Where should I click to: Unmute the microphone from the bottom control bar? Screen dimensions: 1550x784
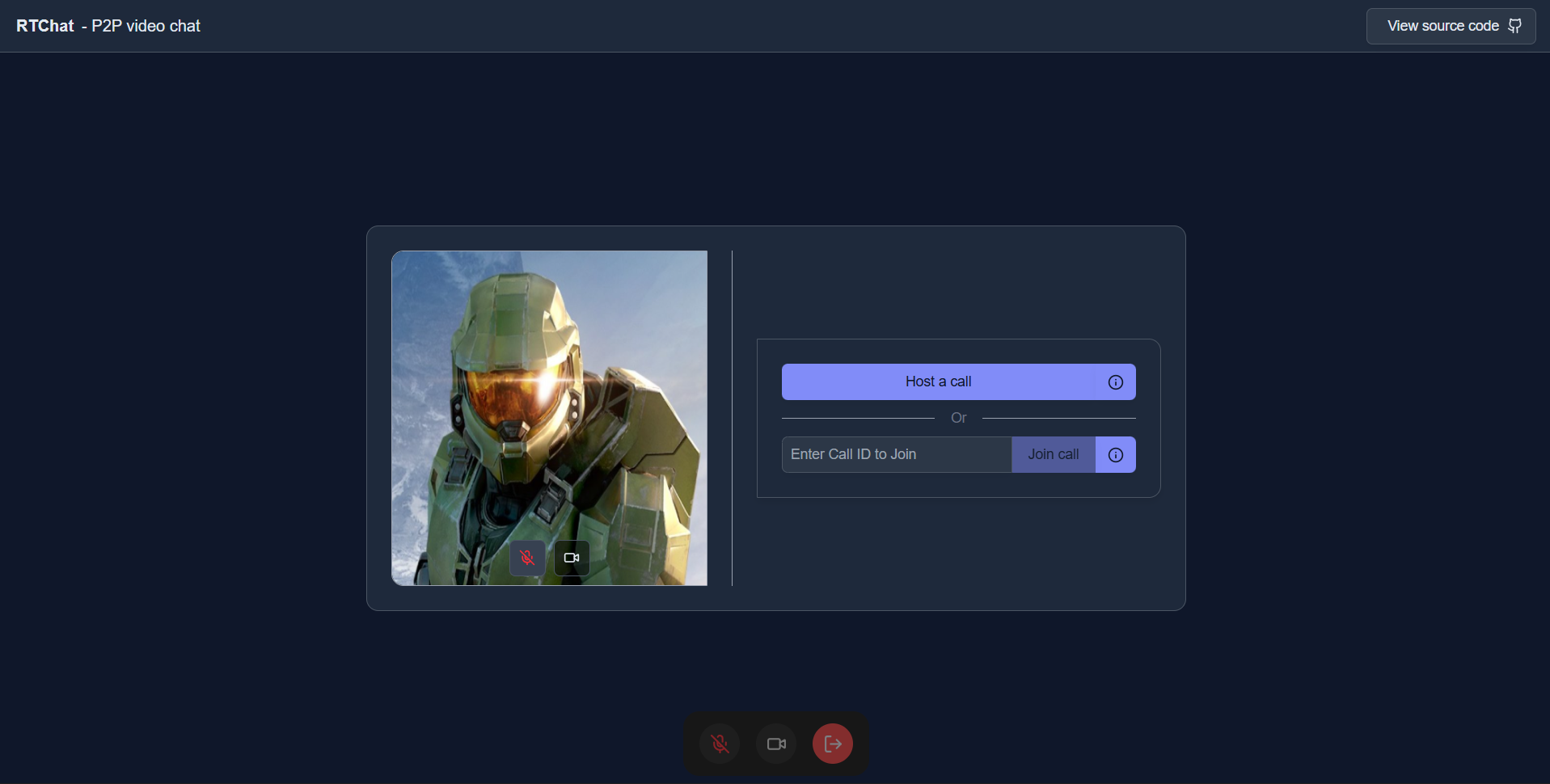719,743
